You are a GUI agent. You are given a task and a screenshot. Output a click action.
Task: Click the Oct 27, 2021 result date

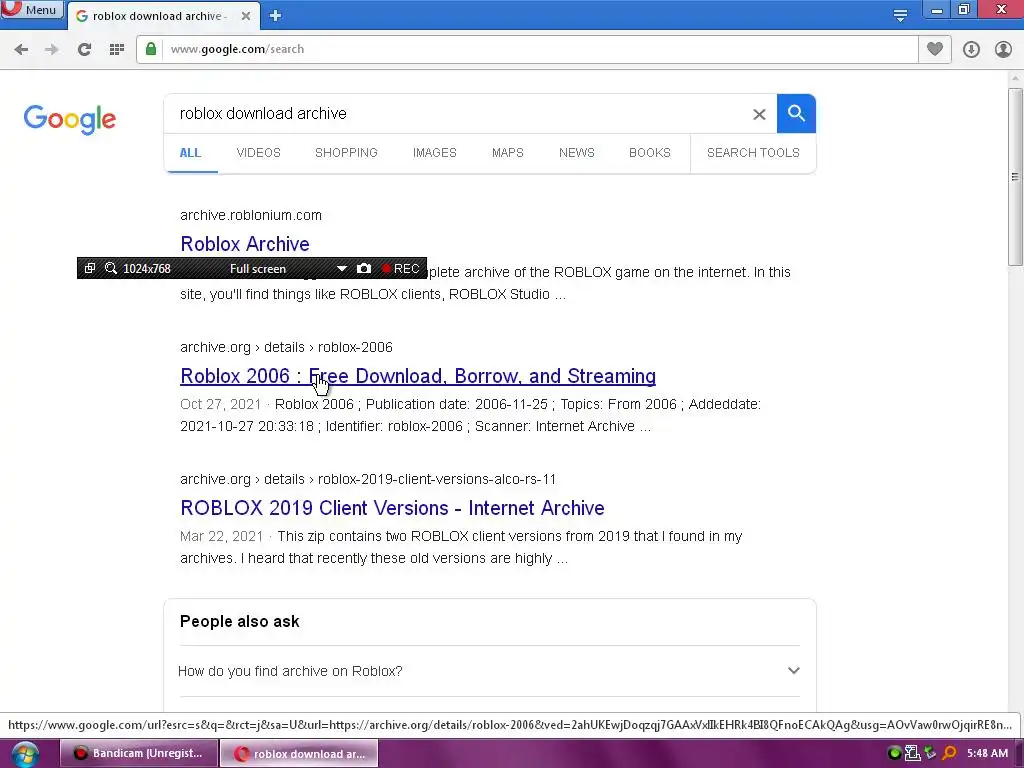220,404
